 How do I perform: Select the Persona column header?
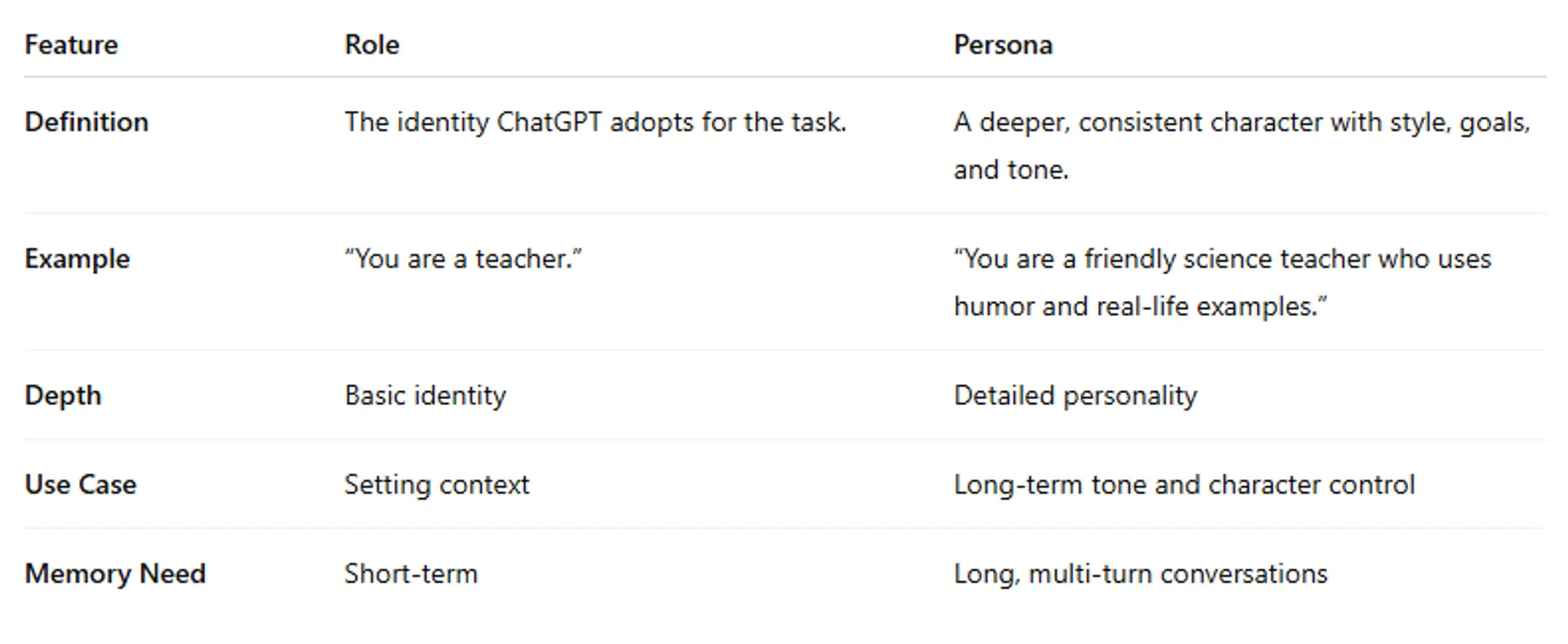[x=1003, y=44]
